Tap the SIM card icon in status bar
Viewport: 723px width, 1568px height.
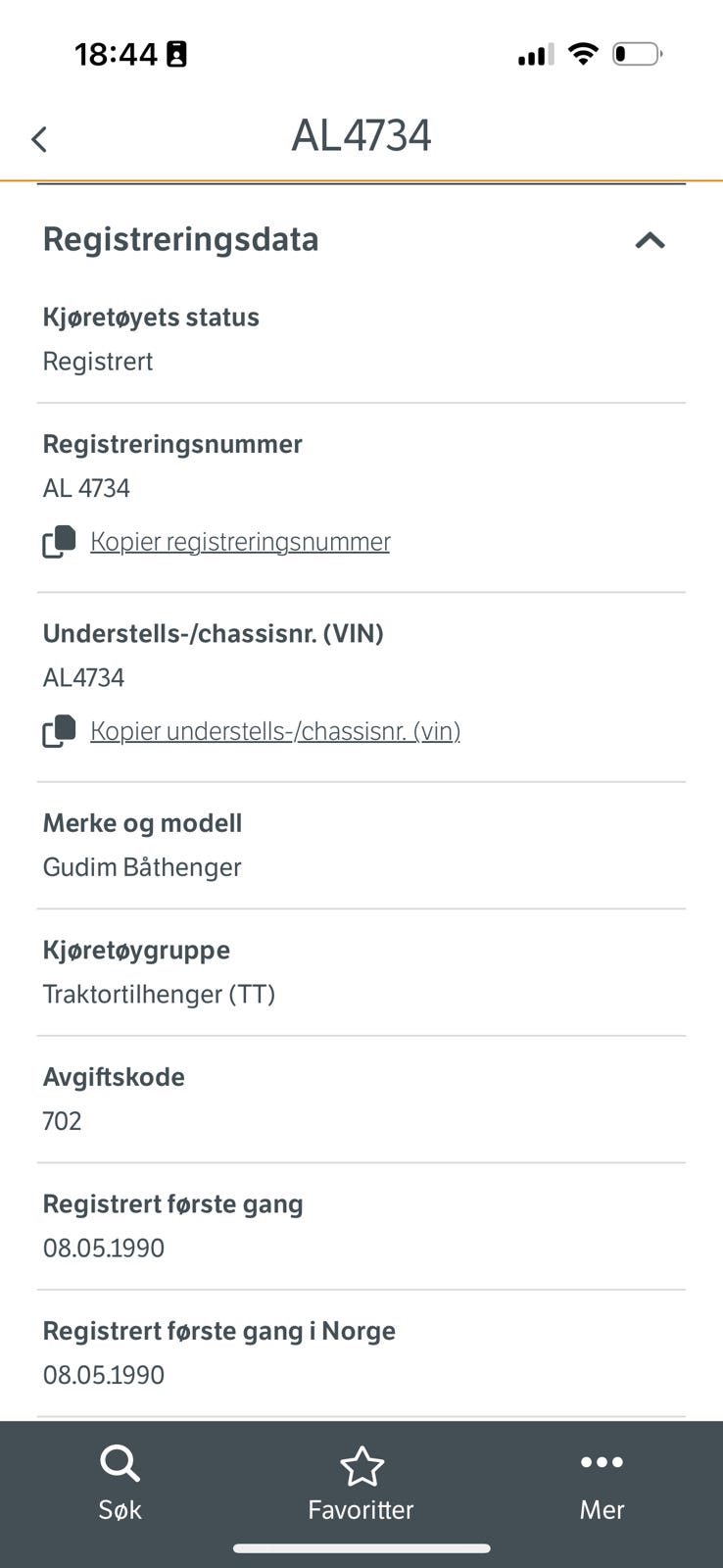(176, 54)
